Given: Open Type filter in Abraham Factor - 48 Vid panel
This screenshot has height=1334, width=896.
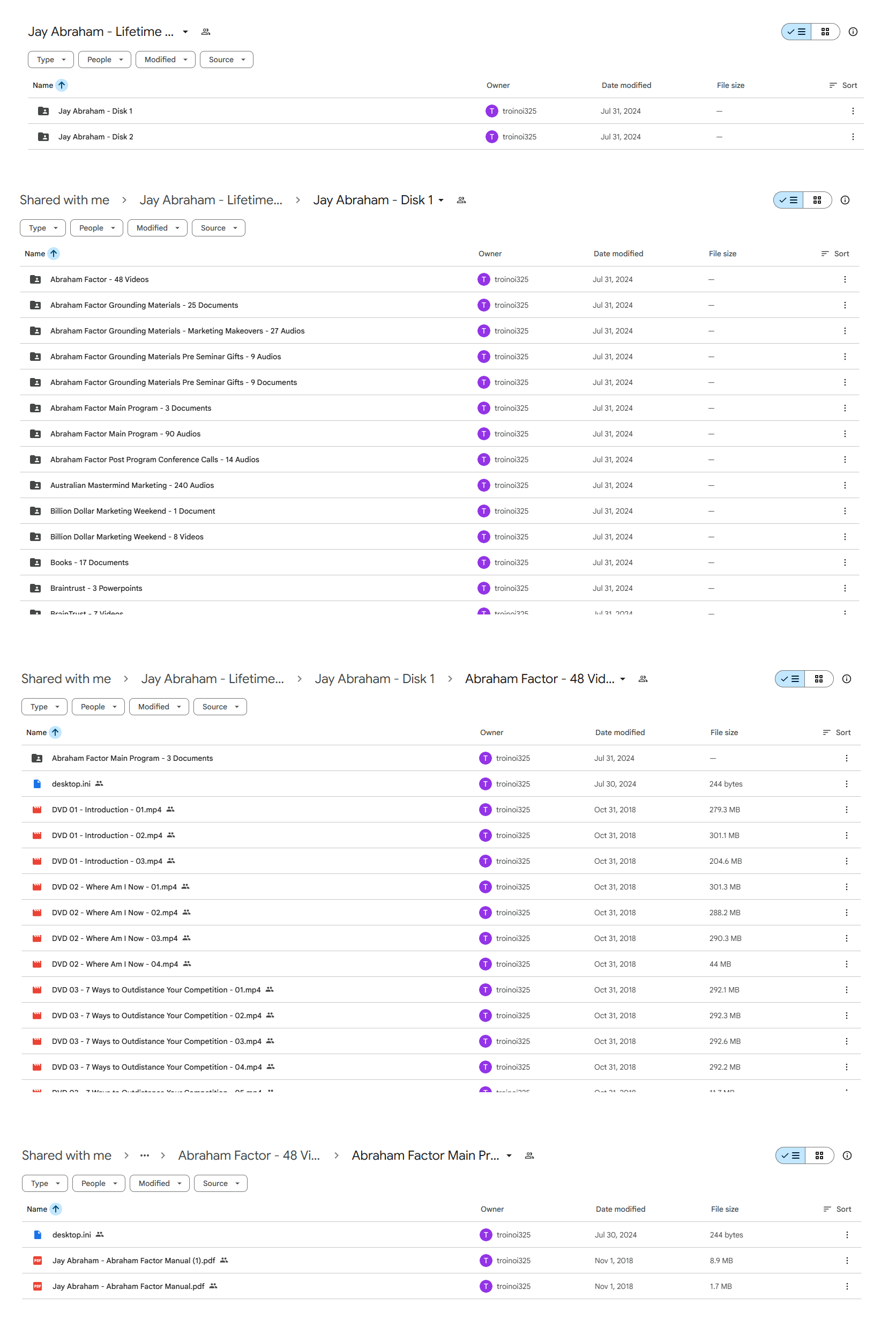Looking at the screenshot, I should pos(44,707).
